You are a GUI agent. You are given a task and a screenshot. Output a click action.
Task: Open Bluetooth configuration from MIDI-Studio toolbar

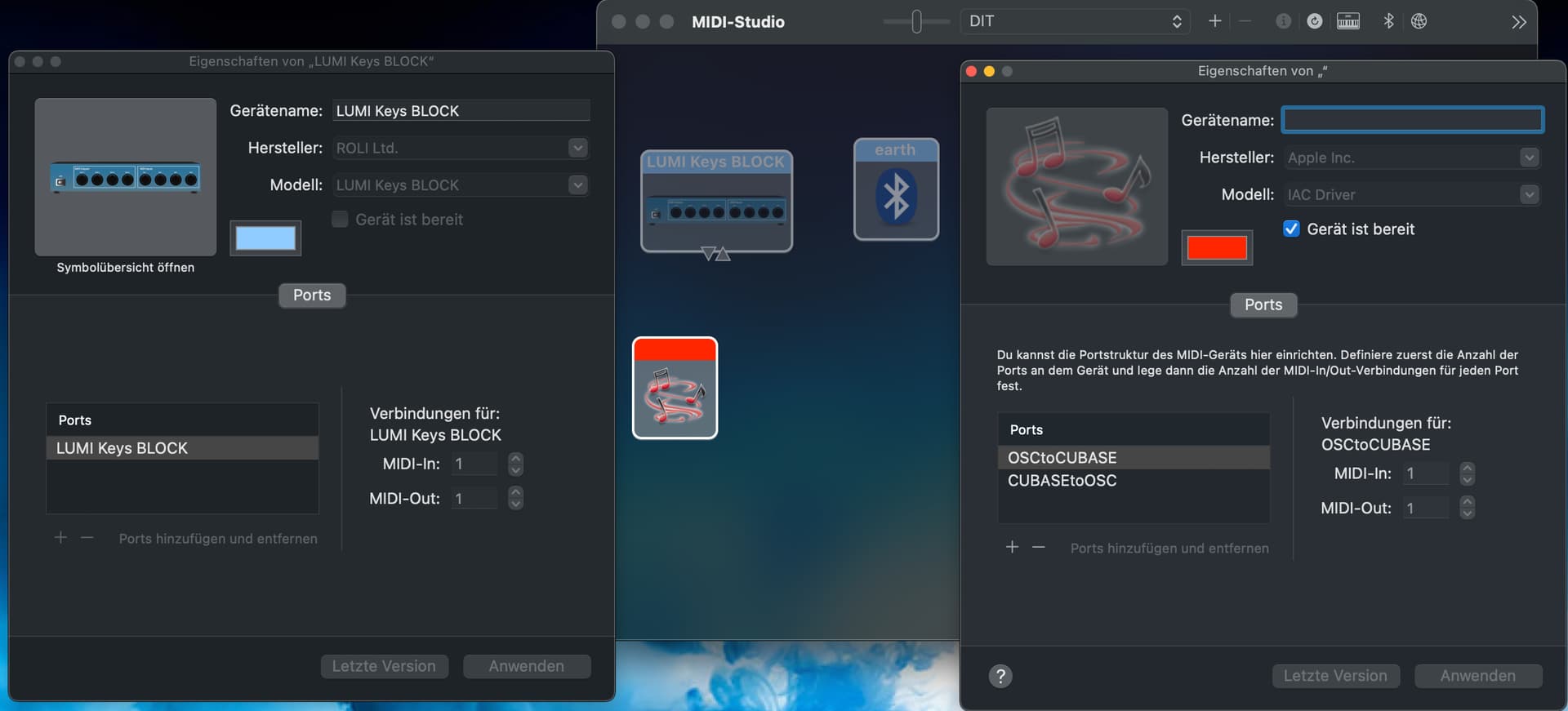coord(1388,21)
